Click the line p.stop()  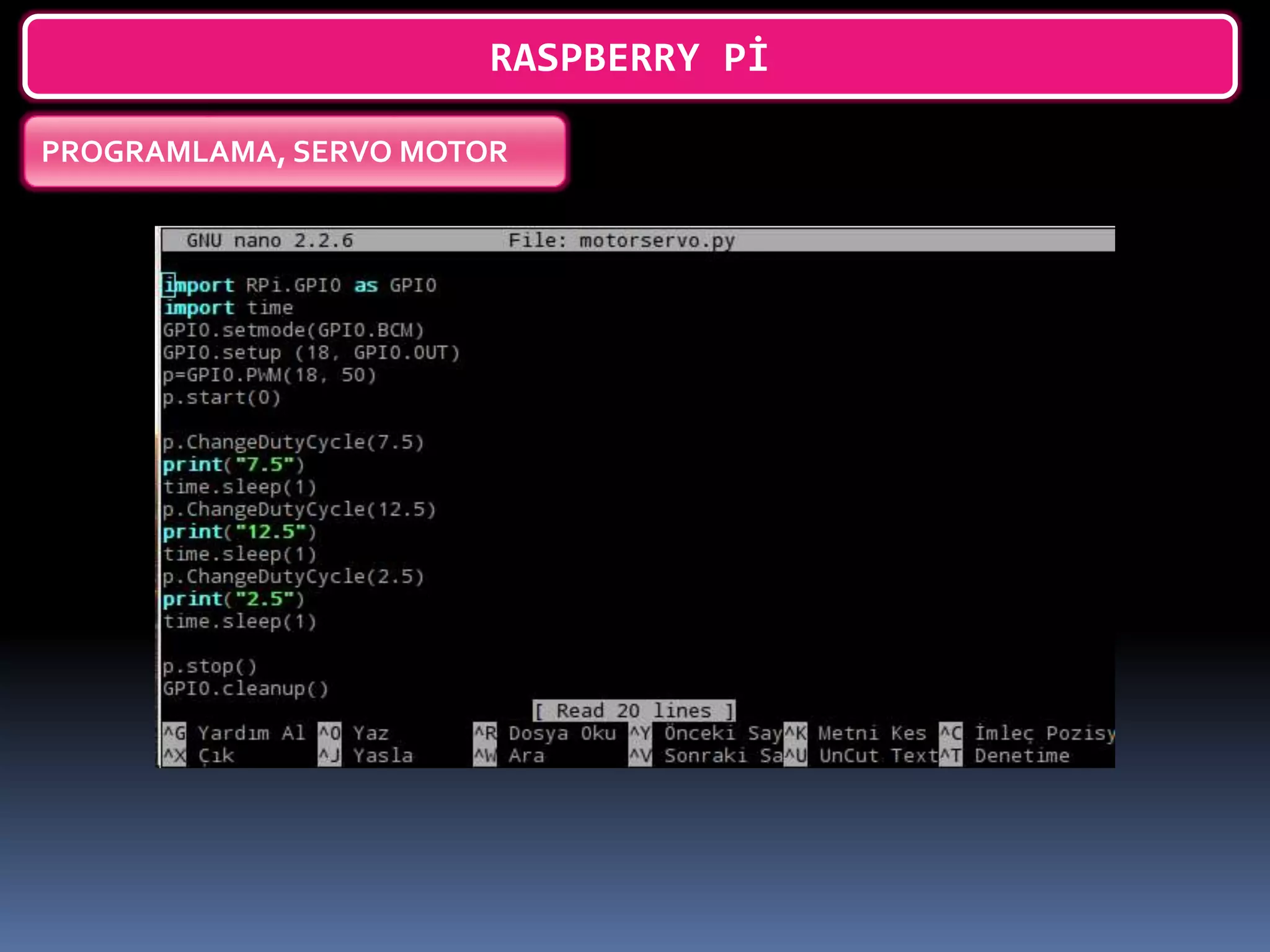coord(210,667)
